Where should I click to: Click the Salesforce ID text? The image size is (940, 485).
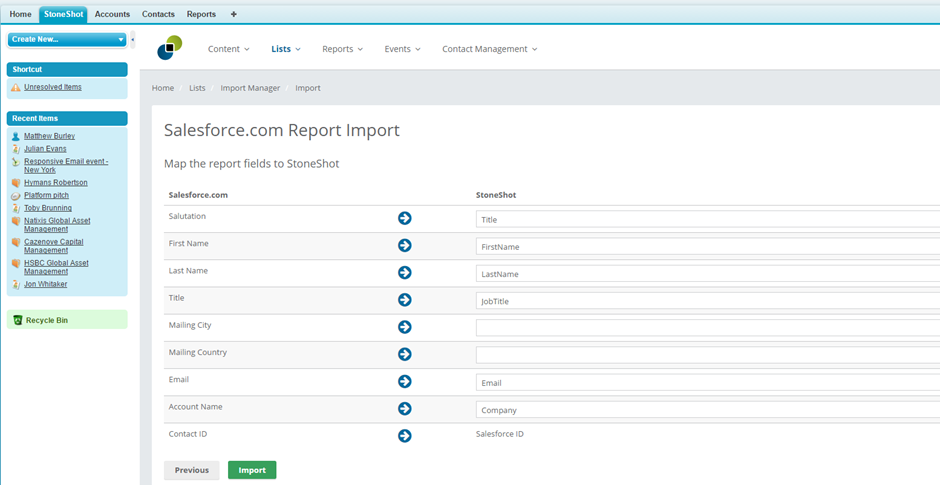(499, 434)
